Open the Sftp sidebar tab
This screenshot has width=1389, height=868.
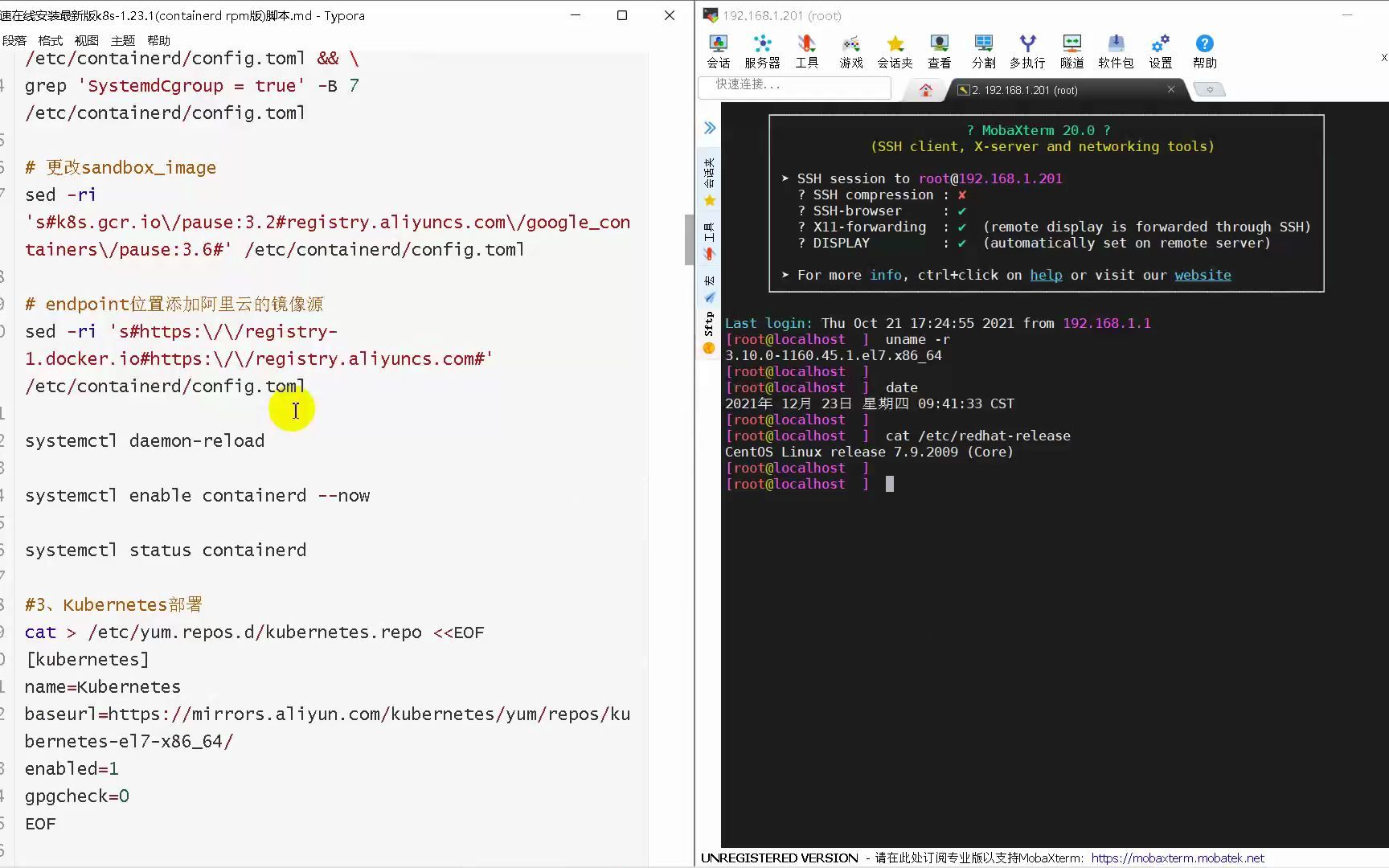tap(709, 333)
